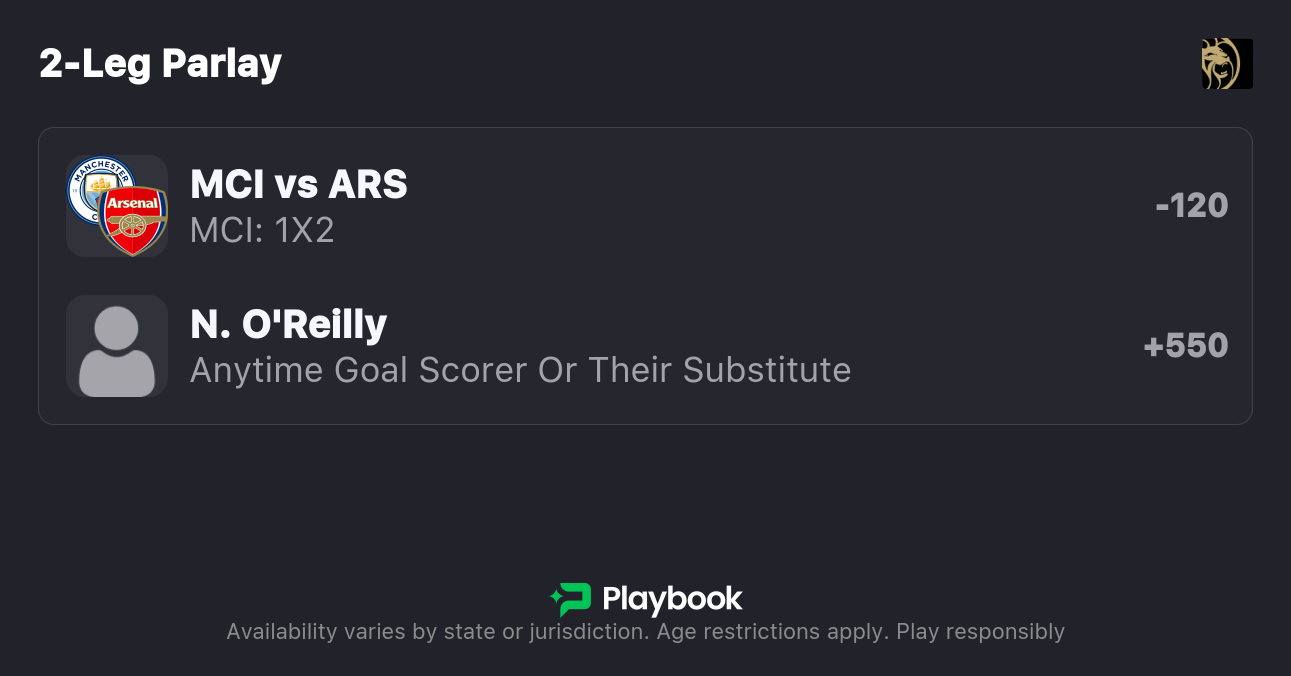Click the Arsenal club crest
The image size is (1291, 676).
[133, 220]
